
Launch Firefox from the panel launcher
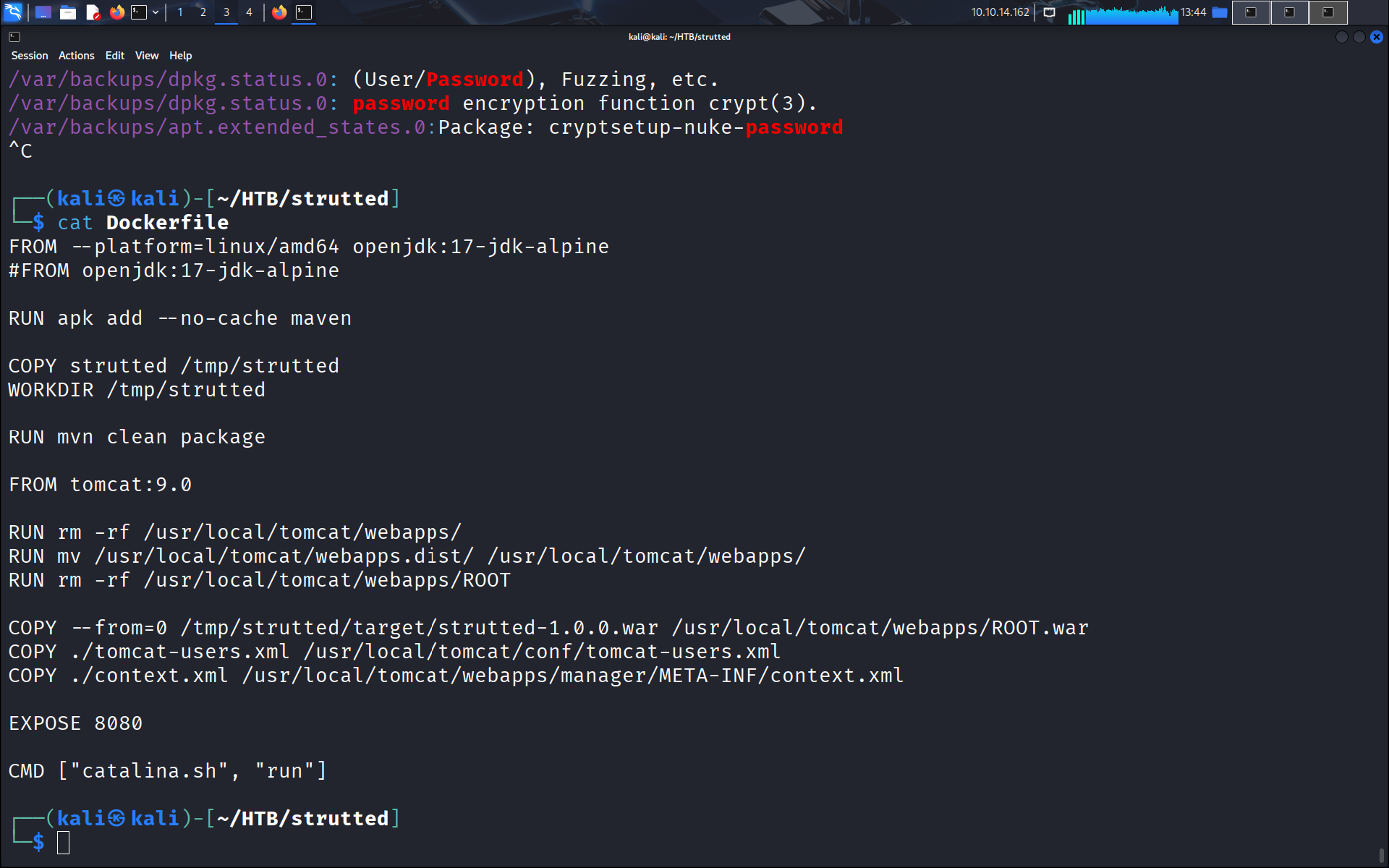[116, 12]
